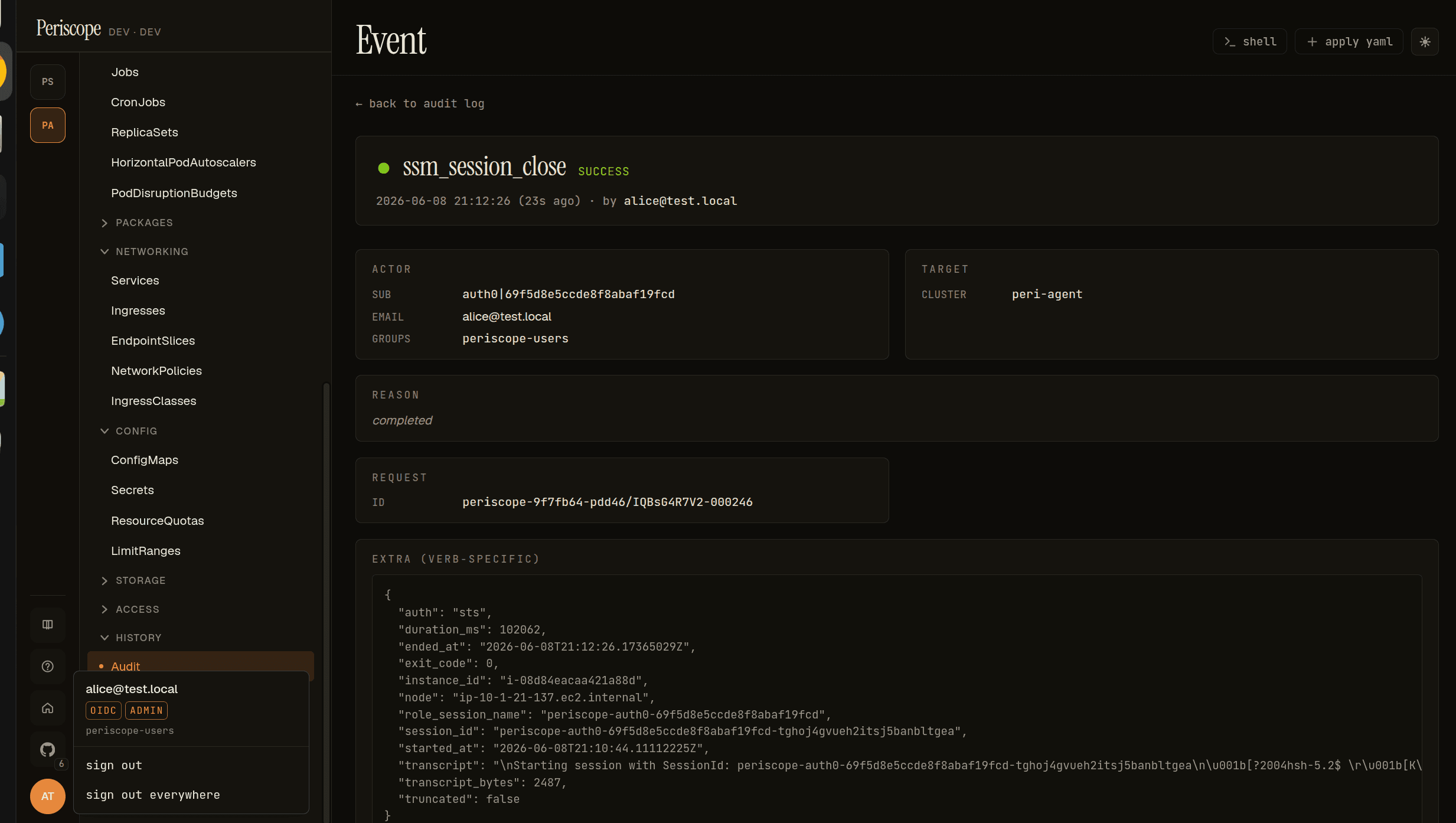Click the cluster value peri-agent
This screenshot has width=1456, height=823.
click(1047, 294)
